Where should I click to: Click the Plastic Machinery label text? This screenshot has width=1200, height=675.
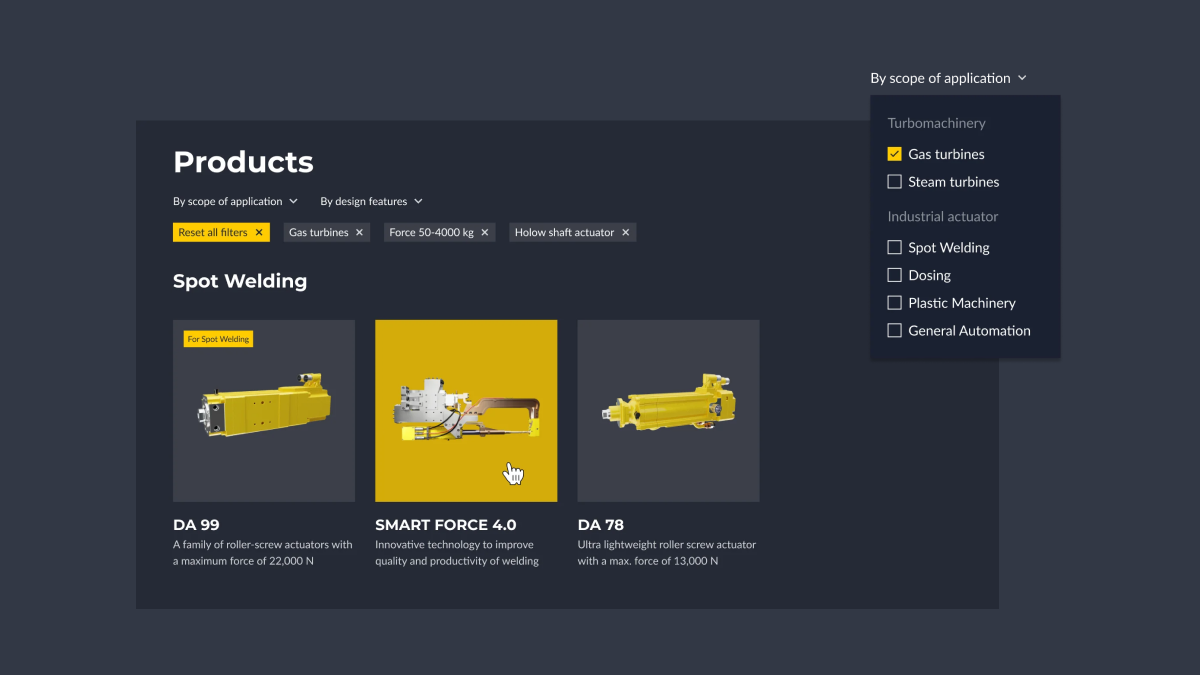click(x=962, y=303)
